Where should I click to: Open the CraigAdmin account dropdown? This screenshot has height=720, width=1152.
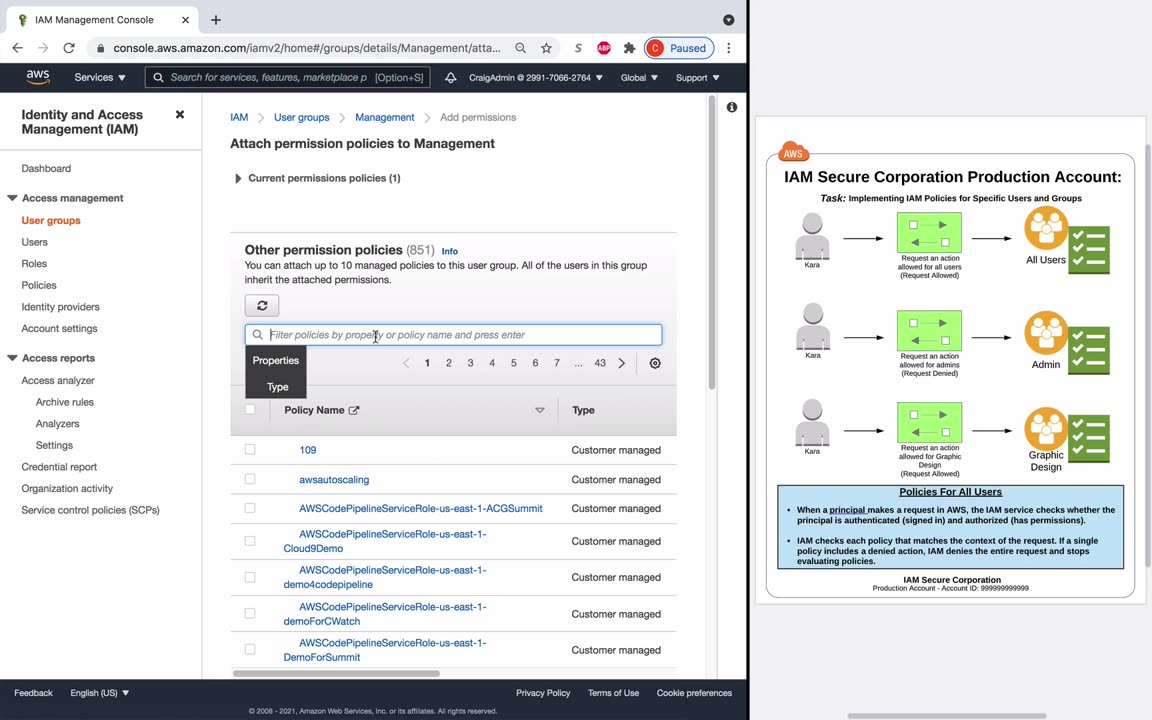tap(536, 77)
